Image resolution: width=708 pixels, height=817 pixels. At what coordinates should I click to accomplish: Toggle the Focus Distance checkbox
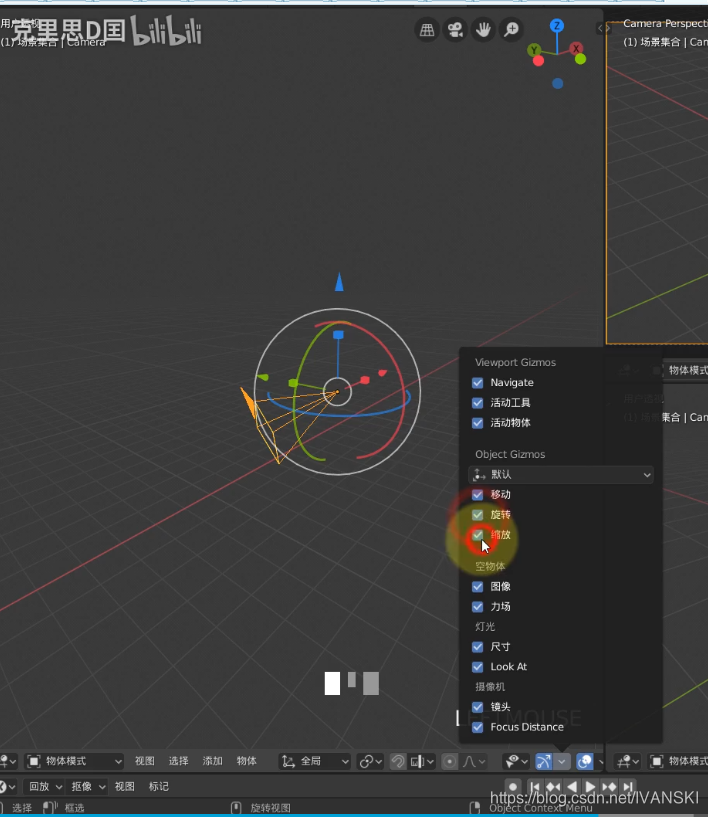pyautogui.click(x=477, y=727)
